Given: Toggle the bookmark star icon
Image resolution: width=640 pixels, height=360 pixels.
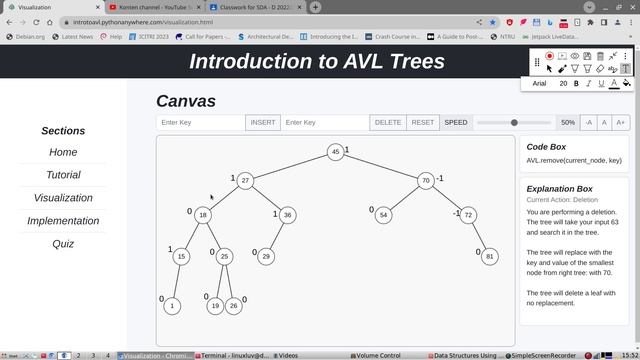Looking at the screenshot, I should (493, 22).
